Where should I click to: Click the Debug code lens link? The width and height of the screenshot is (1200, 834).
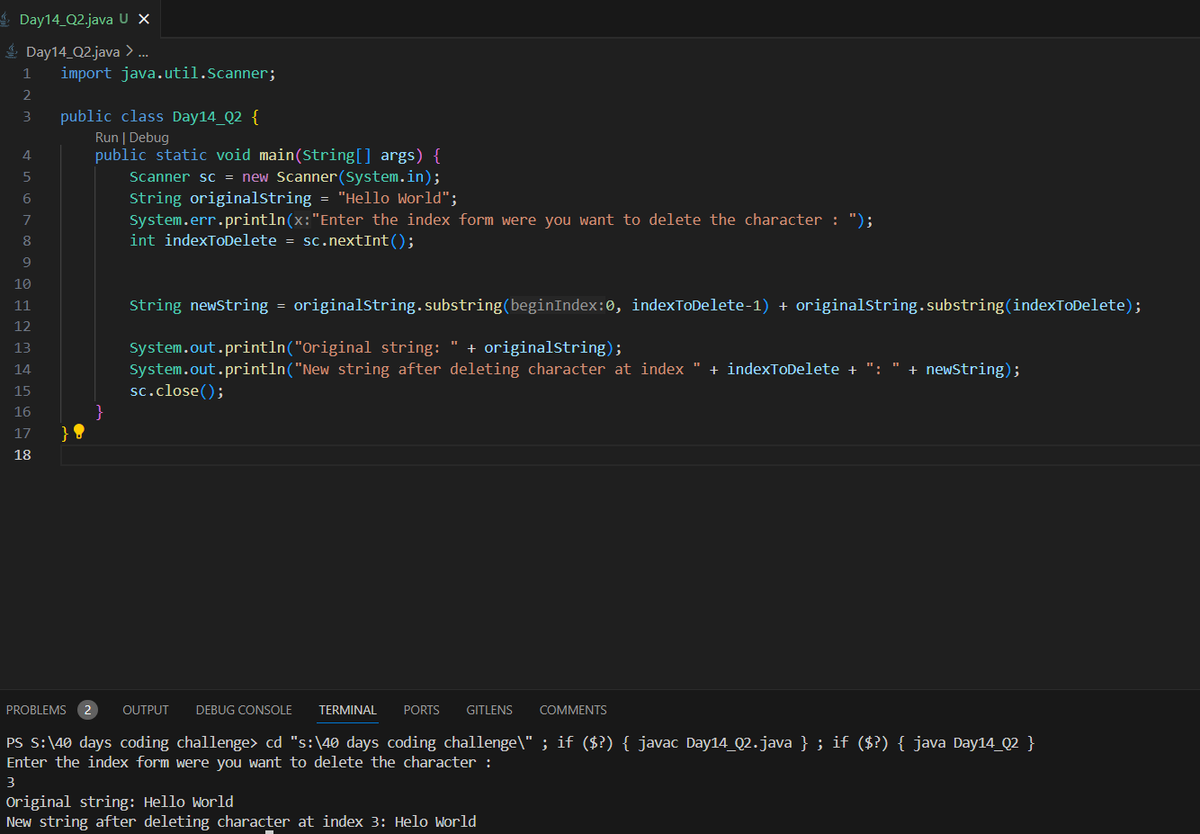pos(148,137)
